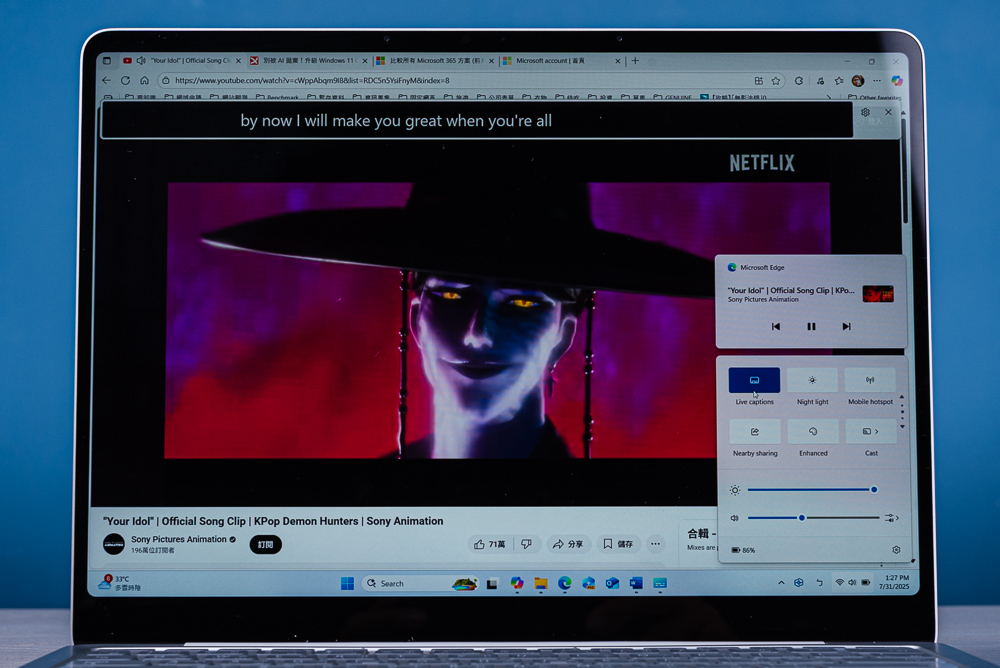Viewport: 1000px width, 668px height.
Task: Turn off Live captions quick setting
Action: click(754, 380)
